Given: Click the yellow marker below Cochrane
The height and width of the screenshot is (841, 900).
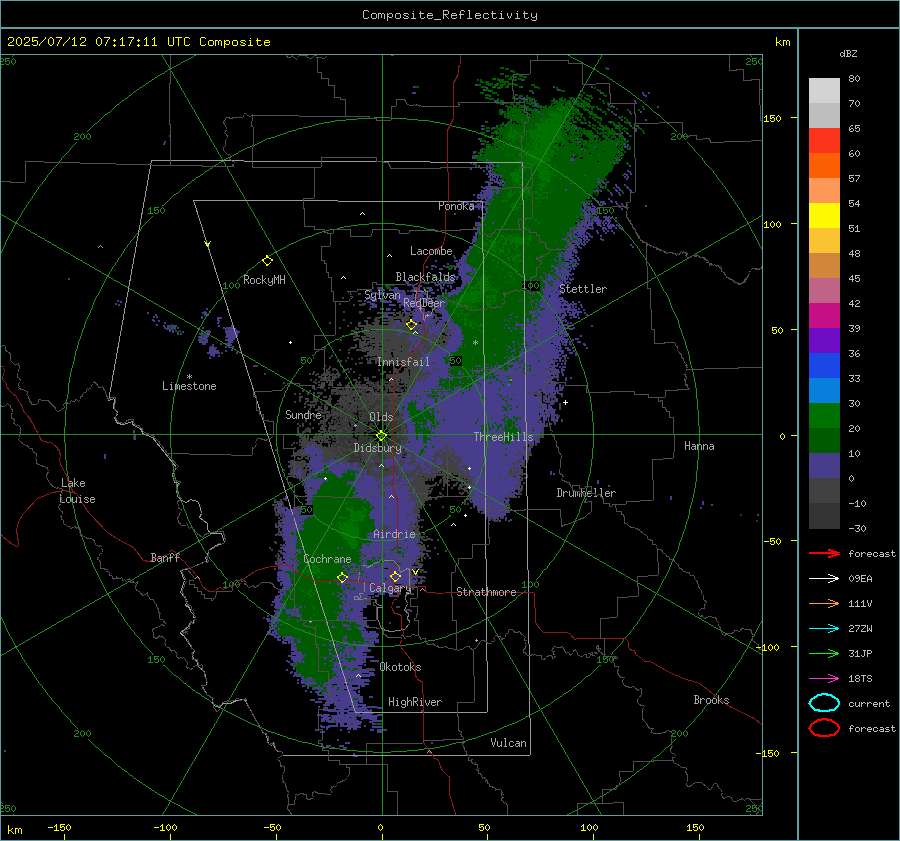Looking at the screenshot, I should click(342, 578).
